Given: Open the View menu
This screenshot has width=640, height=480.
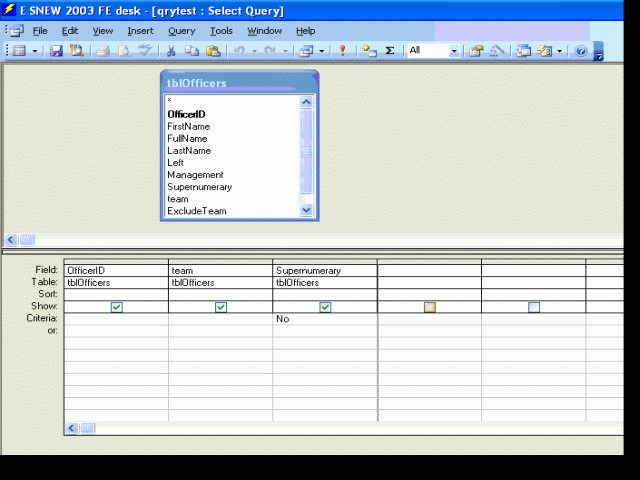Looking at the screenshot, I should pyautogui.click(x=102, y=31).
